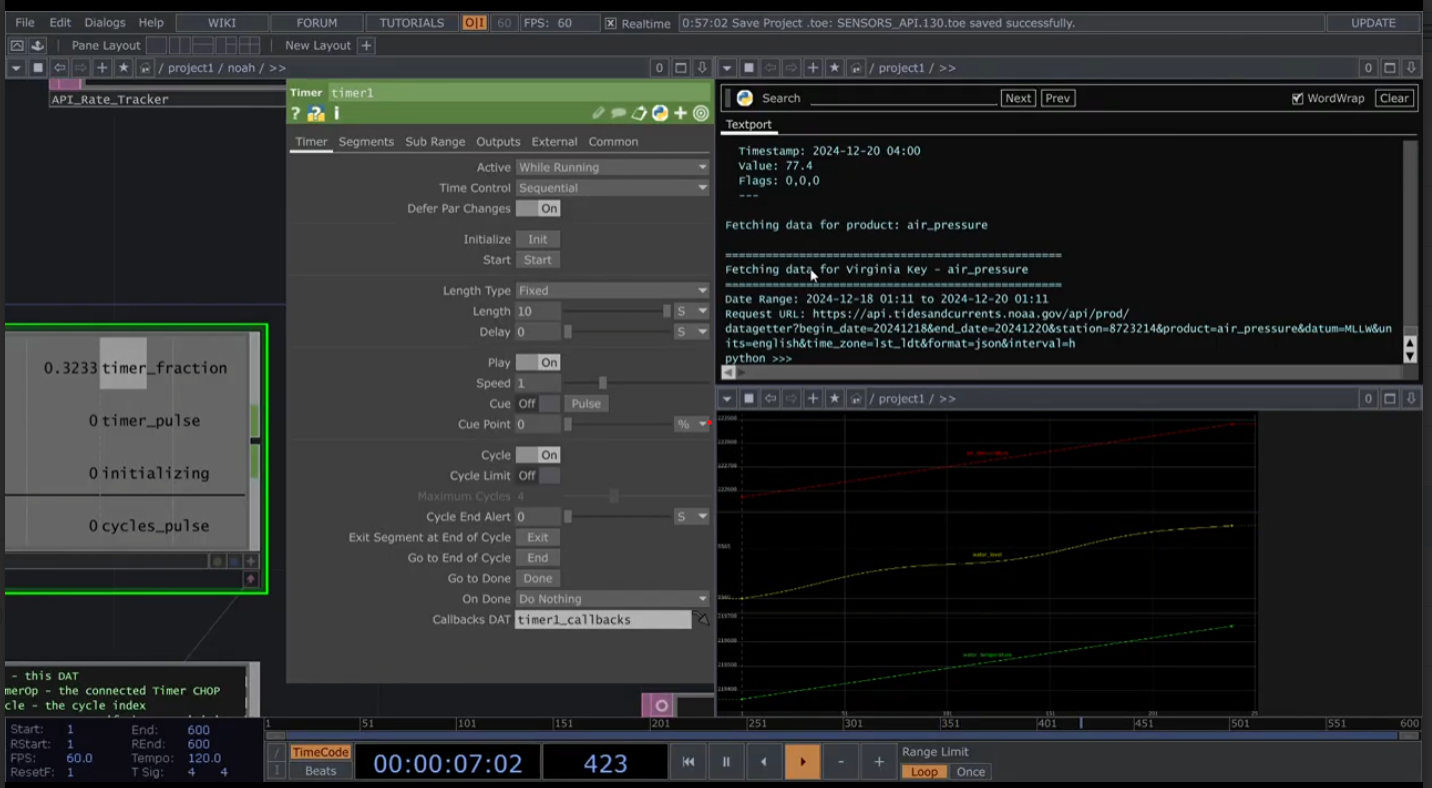Click the edit arrow next to Callbacks DAT field
This screenshot has width=1432, height=788.
703,619
